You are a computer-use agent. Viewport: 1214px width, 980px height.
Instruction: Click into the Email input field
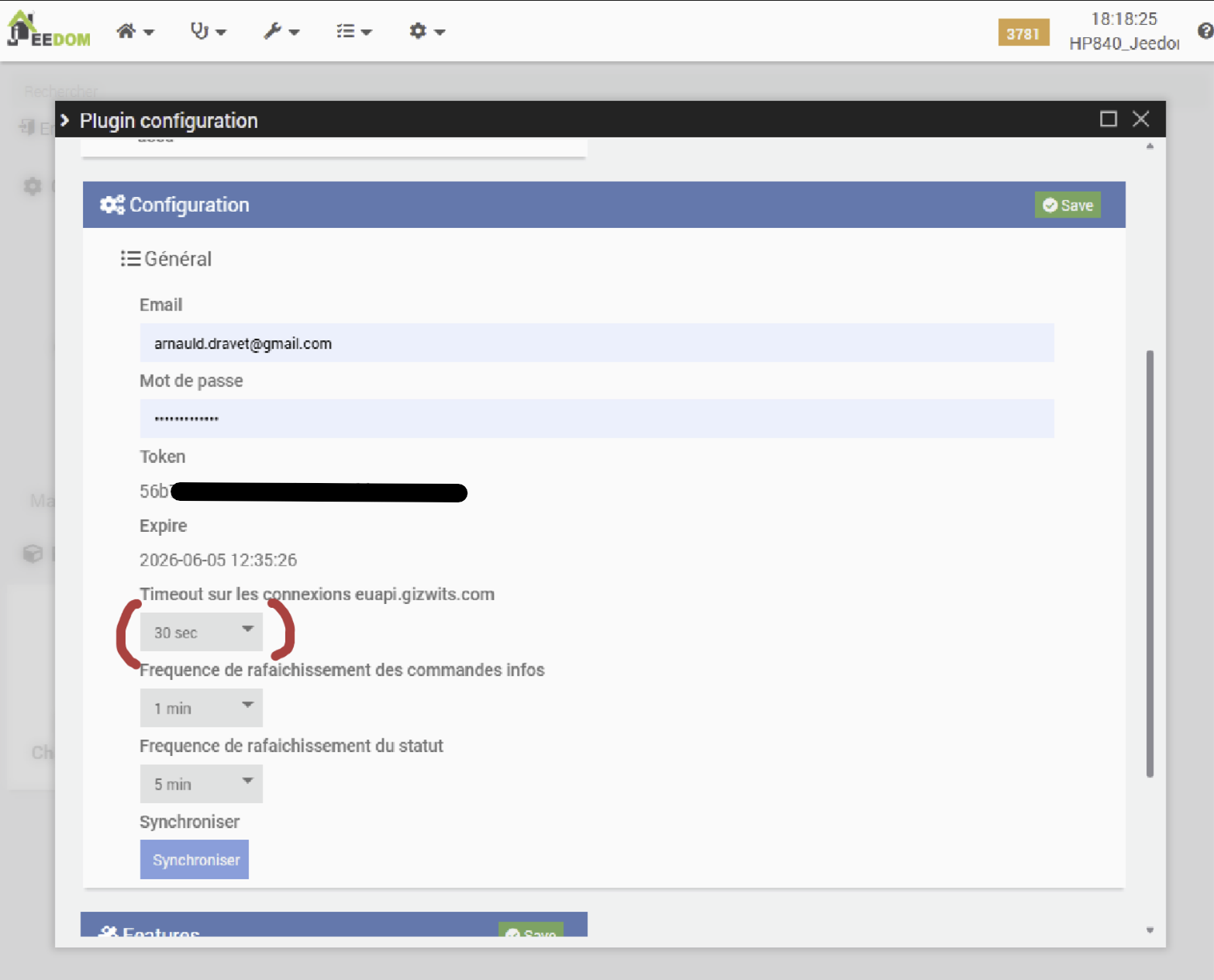[596, 343]
